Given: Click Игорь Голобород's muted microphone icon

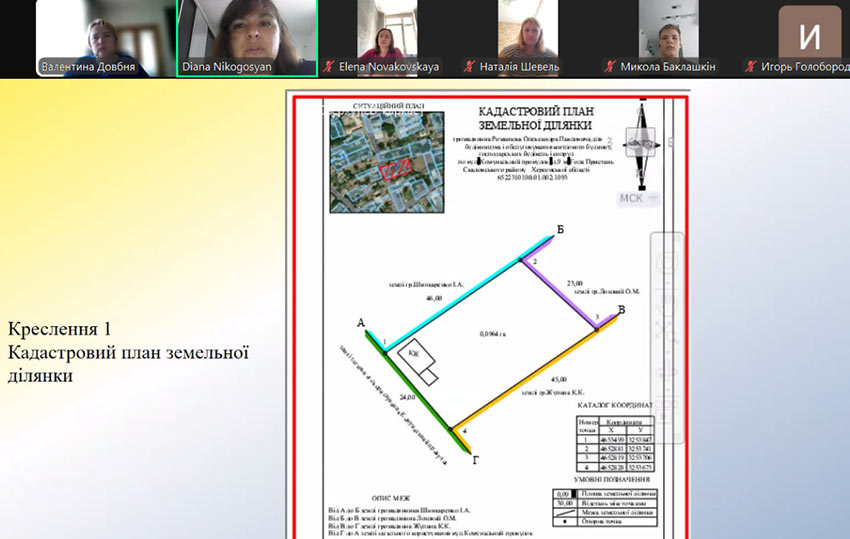Looking at the screenshot, I should pyautogui.click(x=749, y=67).
